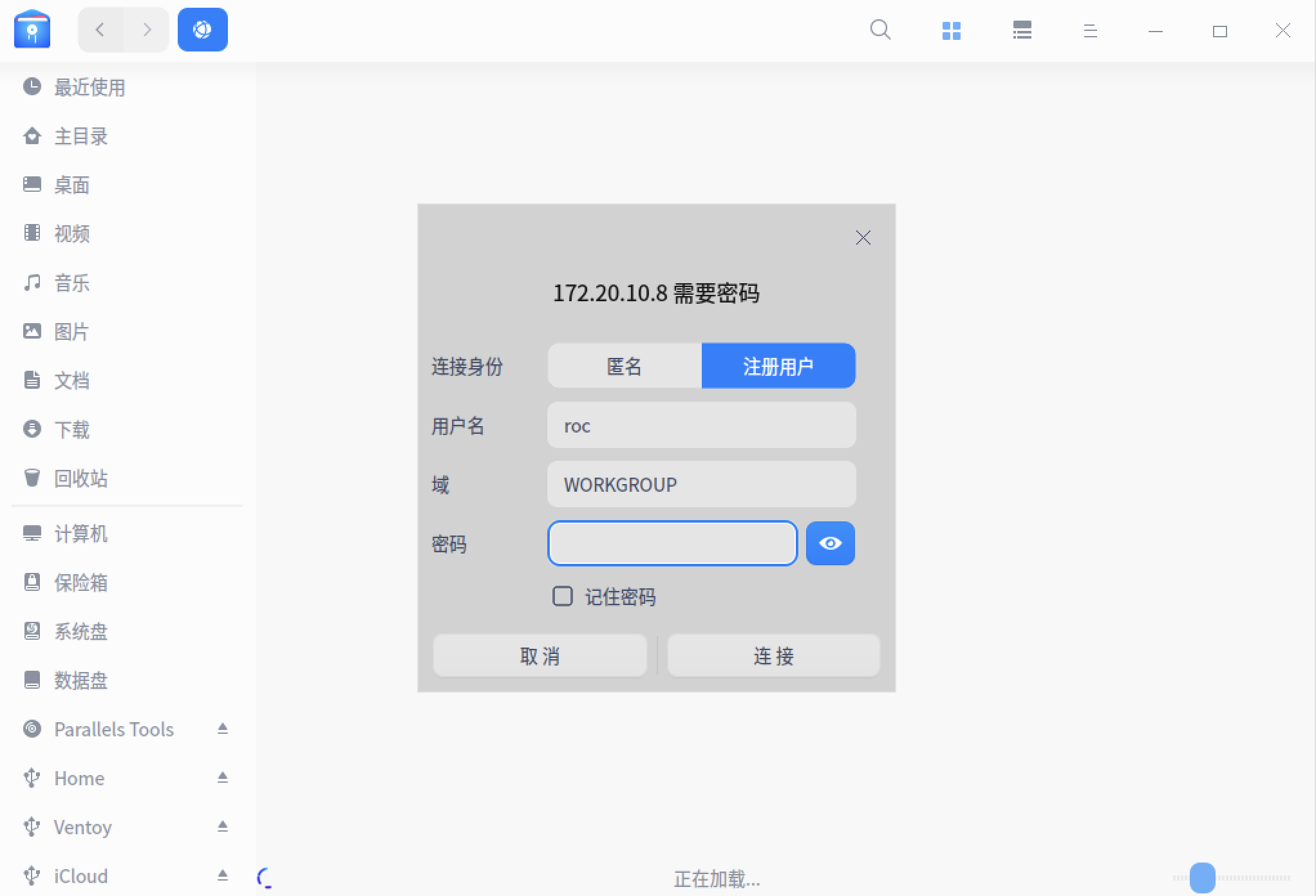The width and height of the screenshot is (1316, 896).
Task: Switch to icon view mode
Action: tap(951, 30)
